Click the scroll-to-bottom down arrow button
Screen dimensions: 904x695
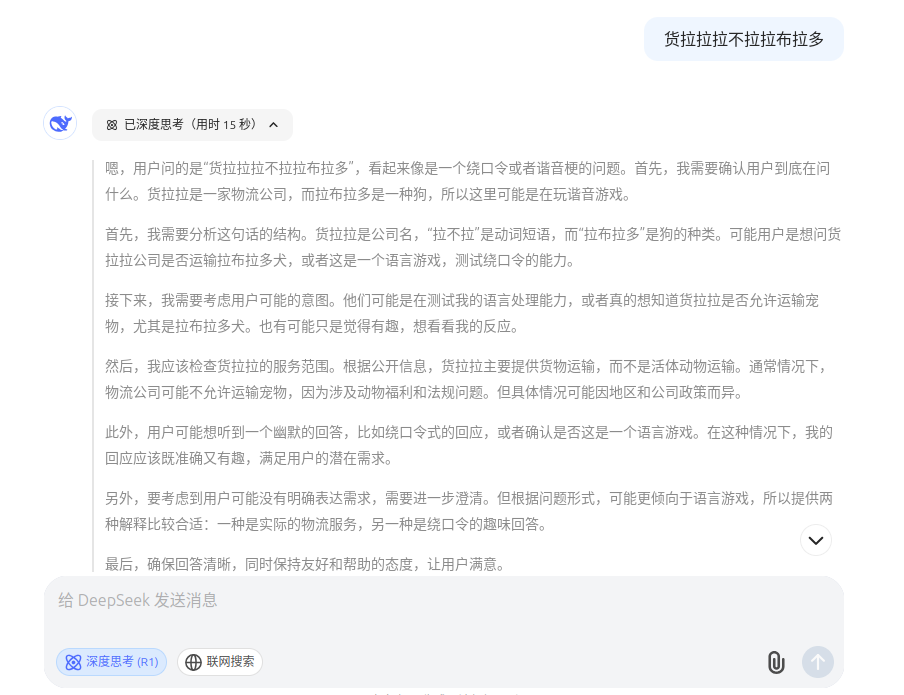pyautogui.click(x=816, y=540)
